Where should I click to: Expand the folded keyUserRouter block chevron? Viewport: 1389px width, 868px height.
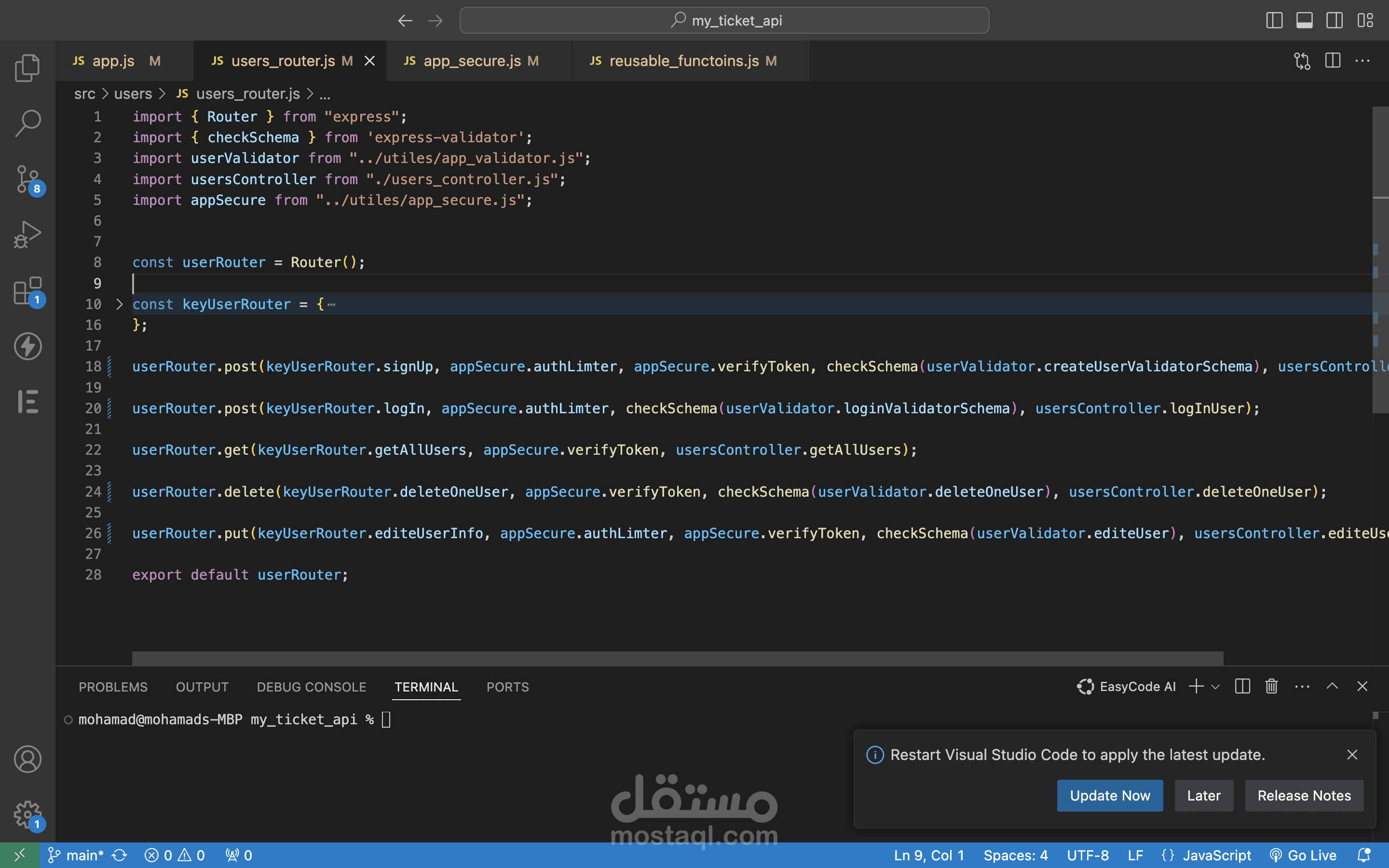[119, 304]
